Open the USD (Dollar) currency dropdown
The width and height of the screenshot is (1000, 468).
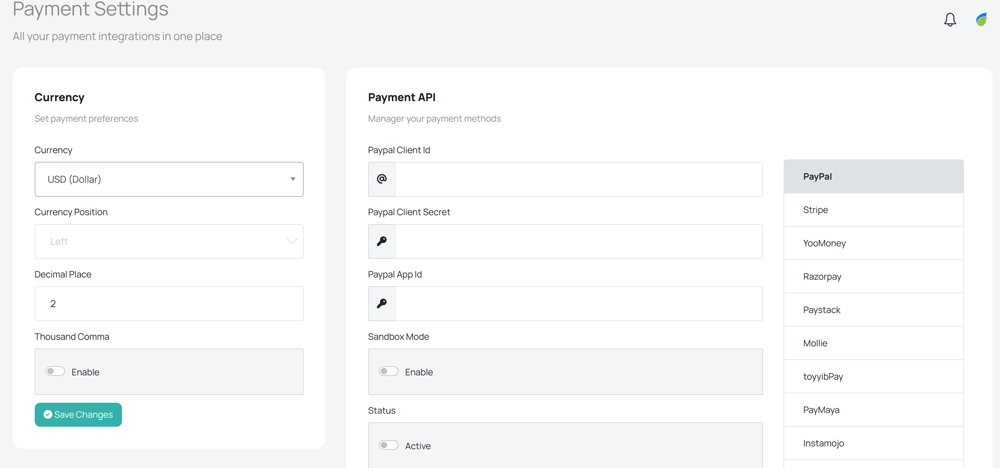coord(169,180)
